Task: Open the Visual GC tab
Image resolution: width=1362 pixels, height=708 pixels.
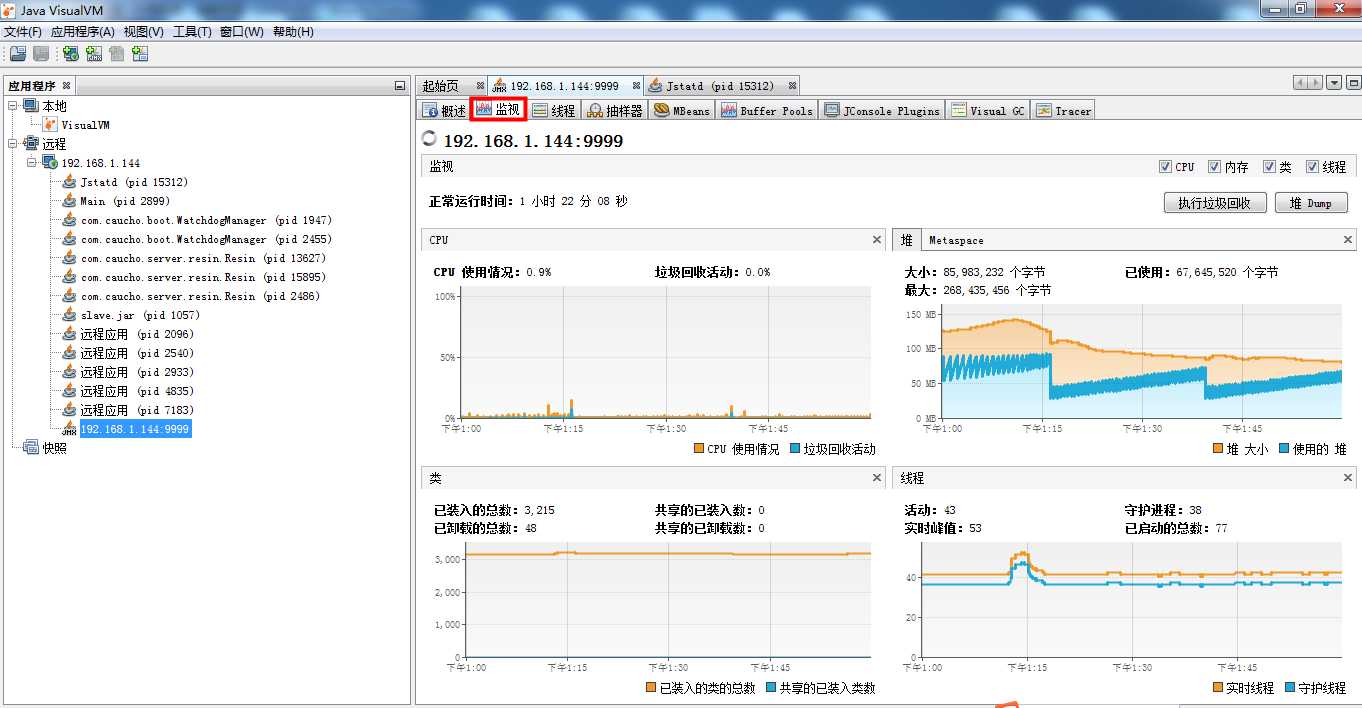Action: [x=988, y=111]
